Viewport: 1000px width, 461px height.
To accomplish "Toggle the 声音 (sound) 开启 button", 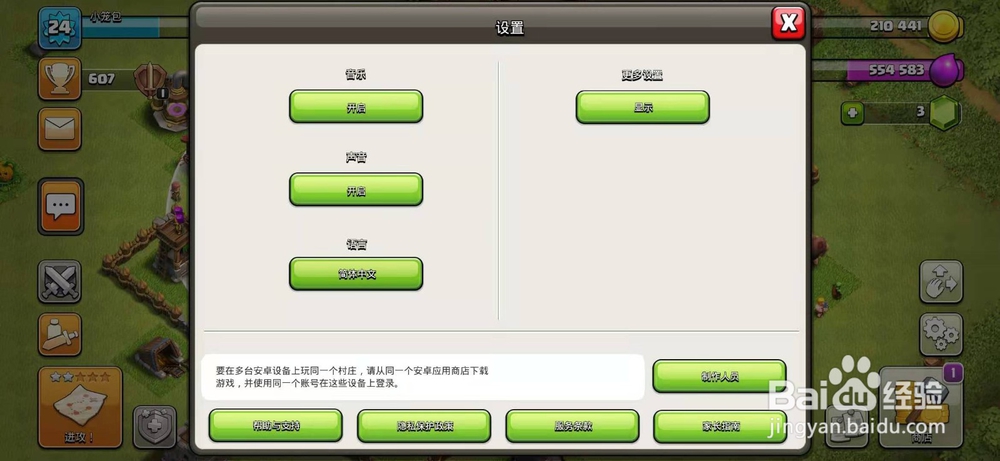I will coord(356,189).
